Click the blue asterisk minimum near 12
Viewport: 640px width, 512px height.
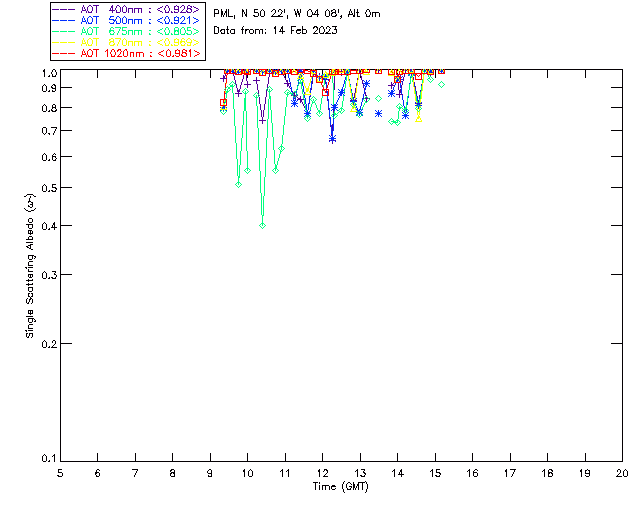(332, 140)
